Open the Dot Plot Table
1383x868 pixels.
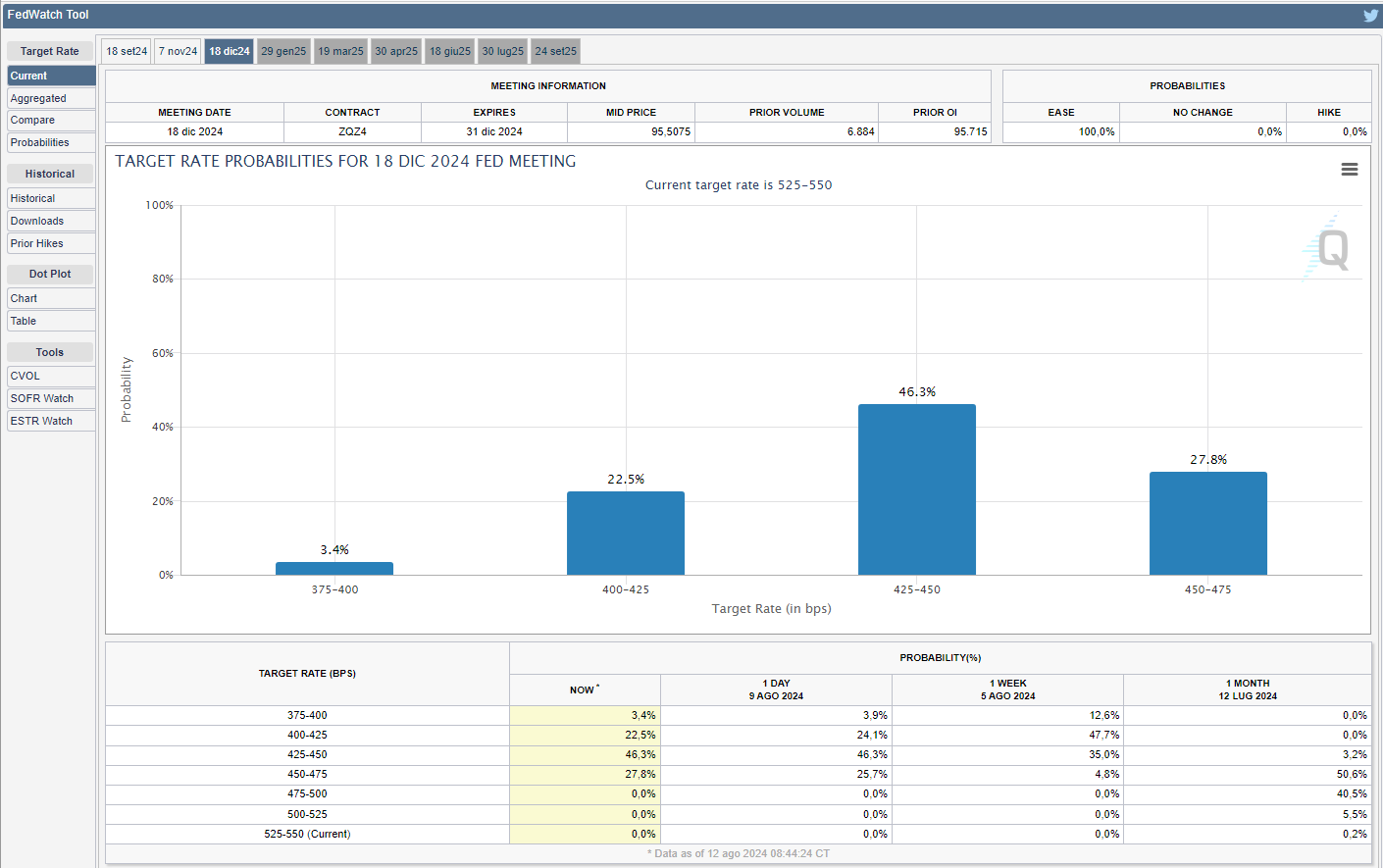tap(51, 321)
